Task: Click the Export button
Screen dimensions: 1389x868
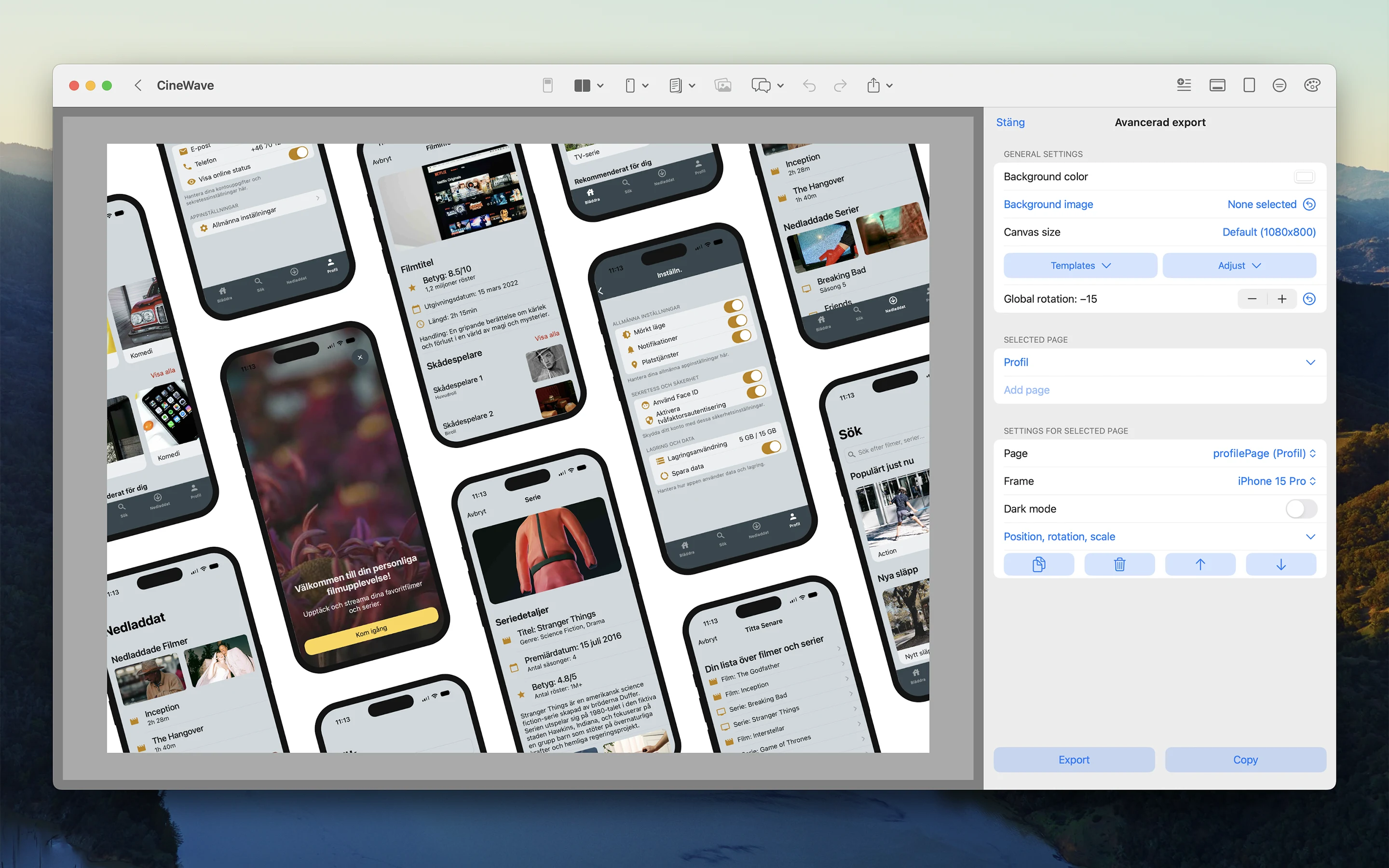Action: tap(1074, 759)
